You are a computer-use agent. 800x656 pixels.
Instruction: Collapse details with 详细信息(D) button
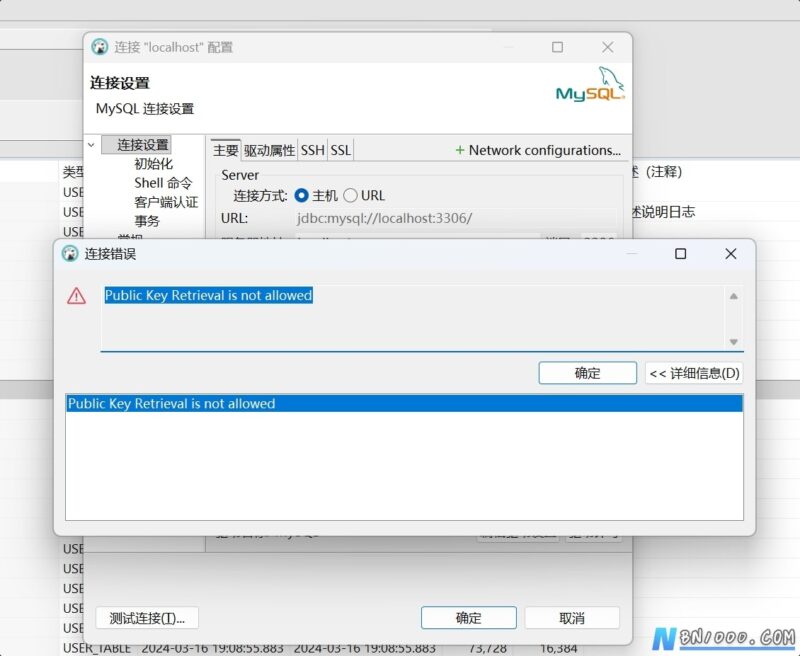pos(694,373)
